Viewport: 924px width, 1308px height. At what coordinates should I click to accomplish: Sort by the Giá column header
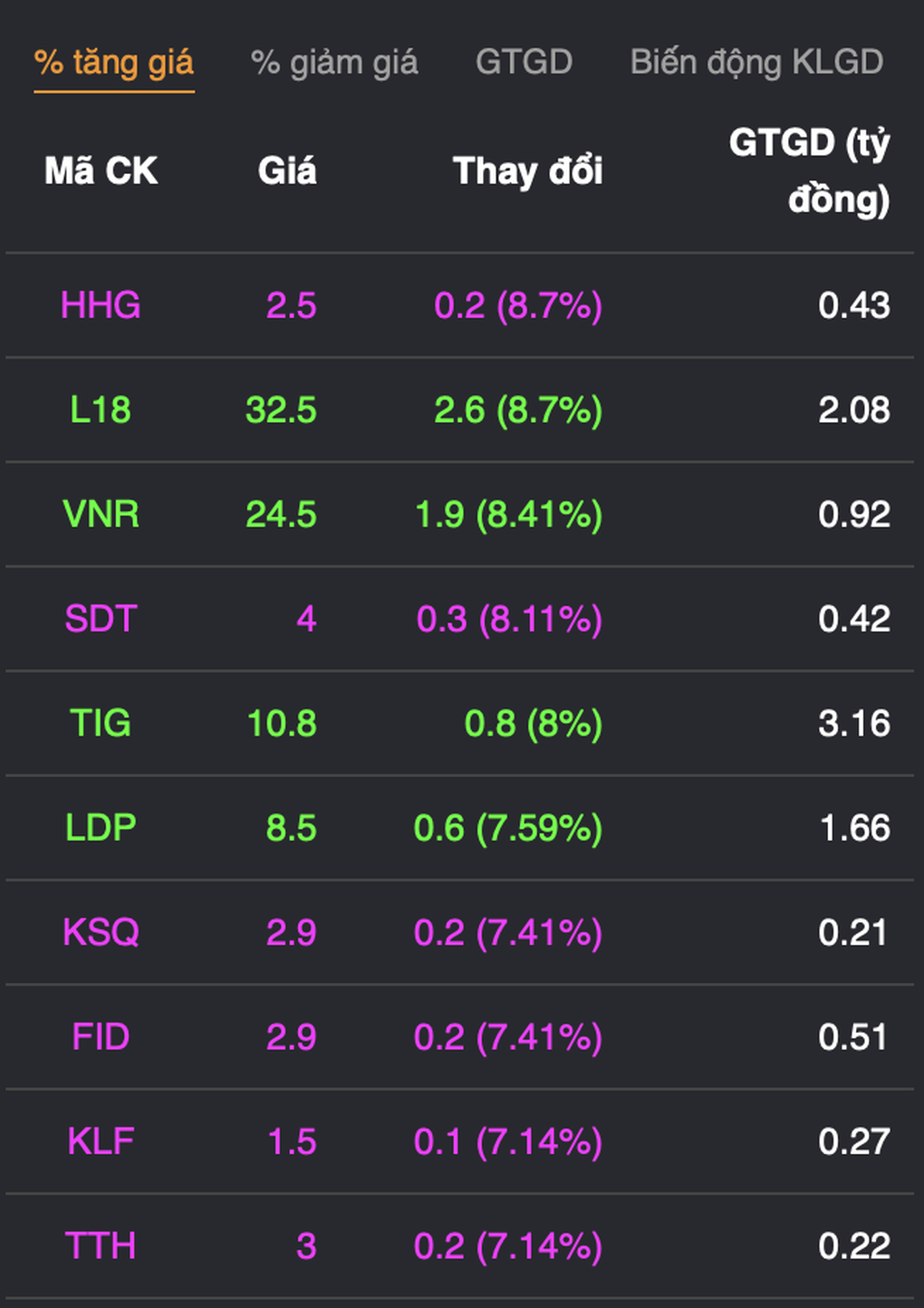pos(286,171)
